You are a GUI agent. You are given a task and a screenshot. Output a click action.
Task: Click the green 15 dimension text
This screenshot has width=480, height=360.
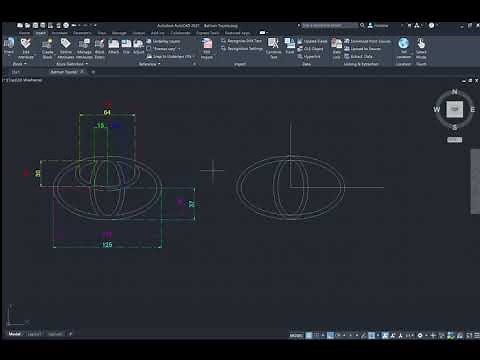[100, 126]
